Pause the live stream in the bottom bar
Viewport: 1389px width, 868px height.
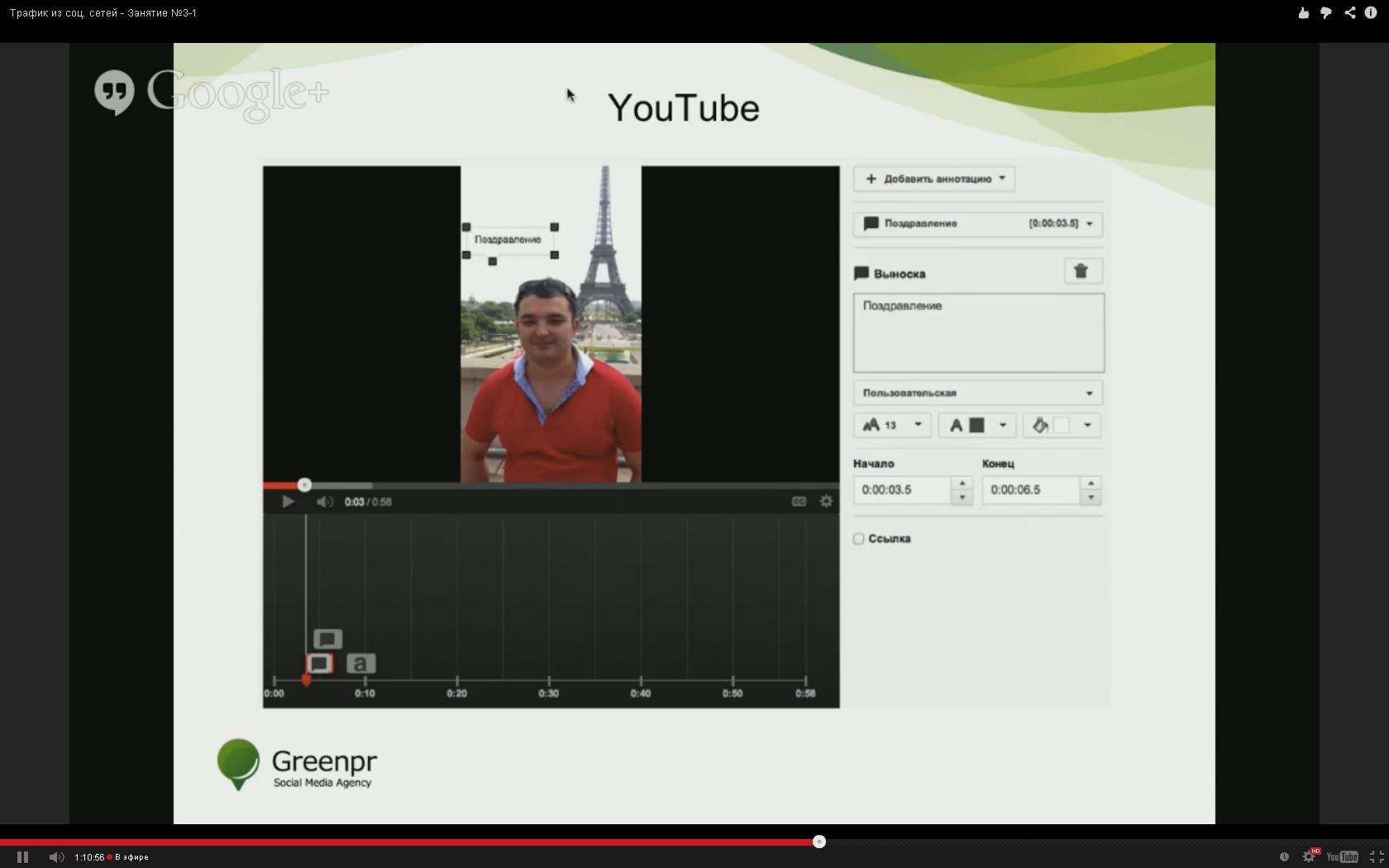click(22, 857)
